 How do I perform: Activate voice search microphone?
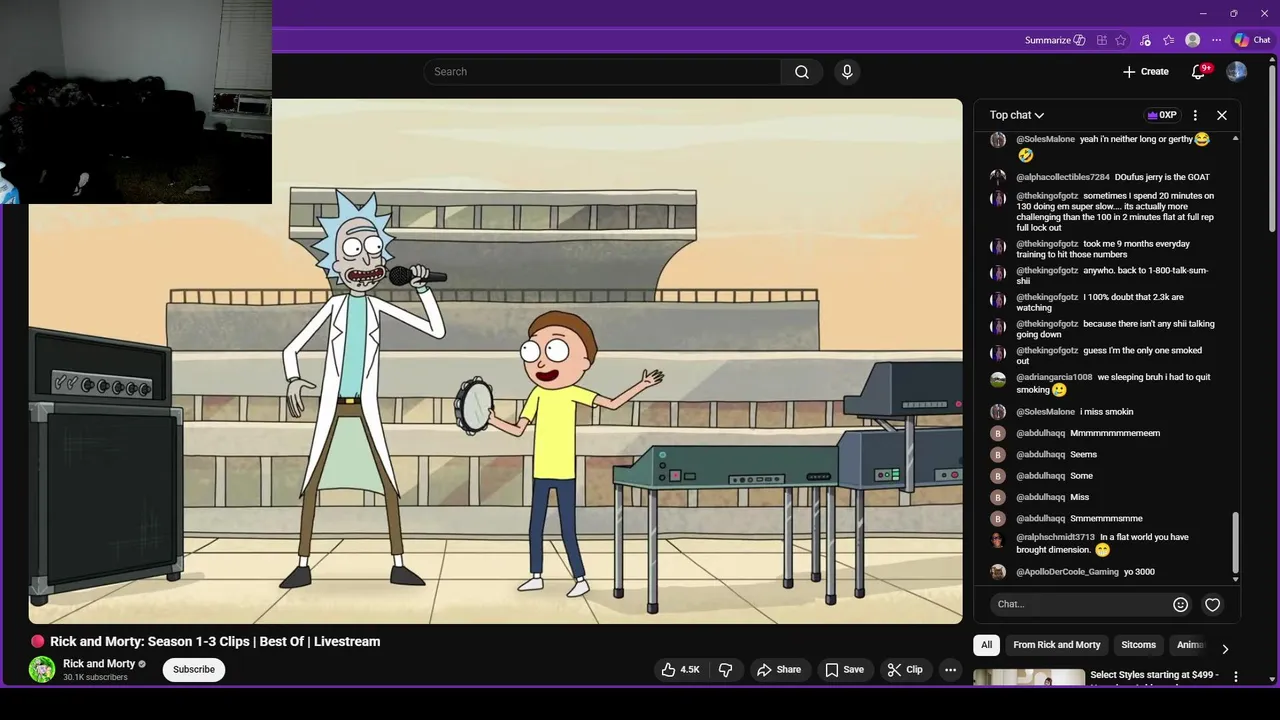coord(847,72)
